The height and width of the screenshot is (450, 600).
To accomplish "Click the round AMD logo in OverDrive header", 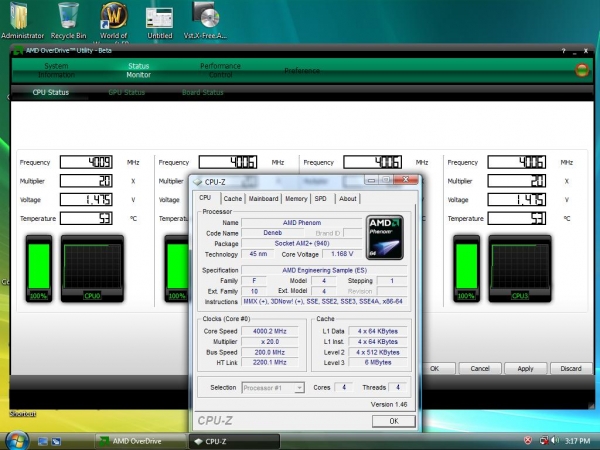I will (581, 70).
